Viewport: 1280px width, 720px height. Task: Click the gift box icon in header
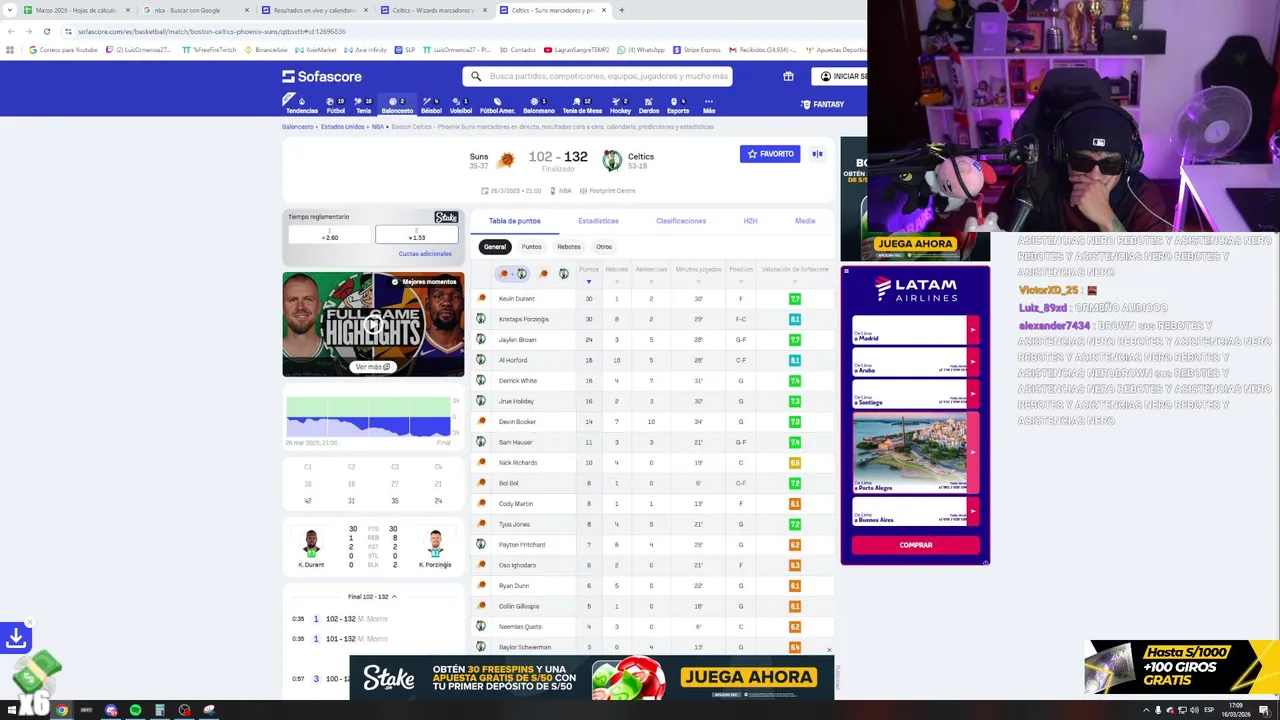(788, 76)
